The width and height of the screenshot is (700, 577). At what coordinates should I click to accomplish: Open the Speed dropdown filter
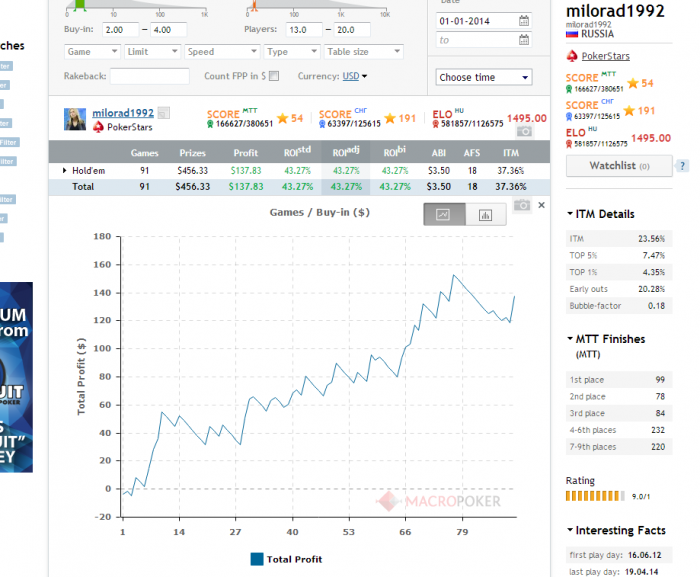(x=222, y=52)
